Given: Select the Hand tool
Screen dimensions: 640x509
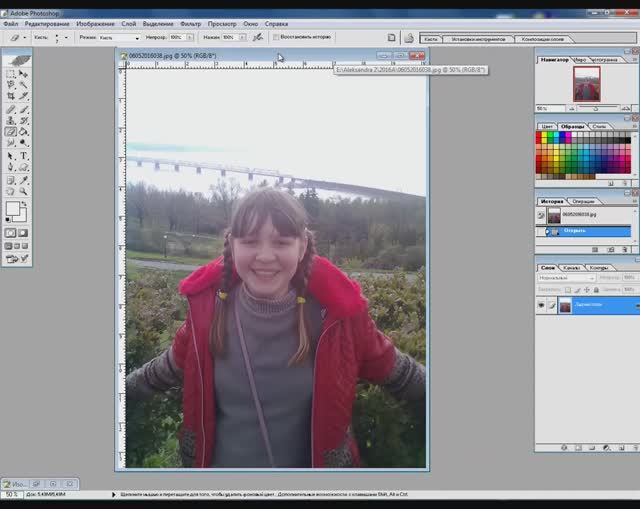Looking at the screenshot, I should tap(10, 191).
